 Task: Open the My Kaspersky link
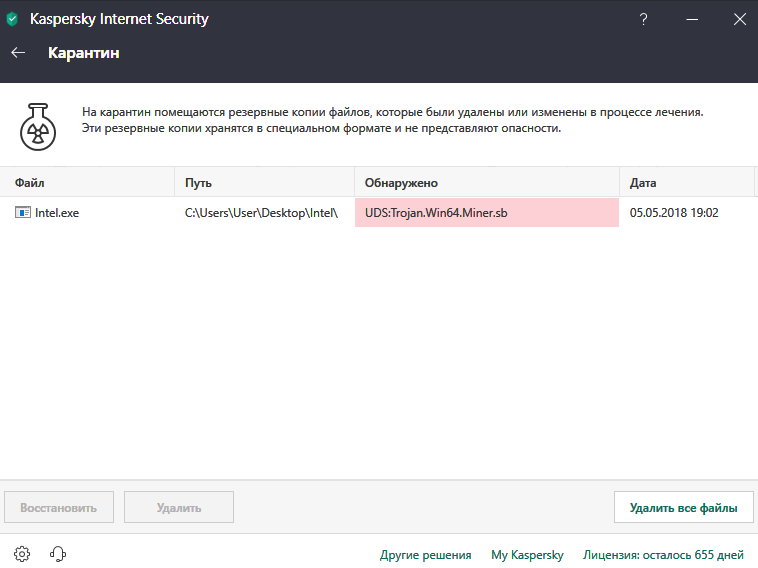pyautogui.click(x=527, y=555)
